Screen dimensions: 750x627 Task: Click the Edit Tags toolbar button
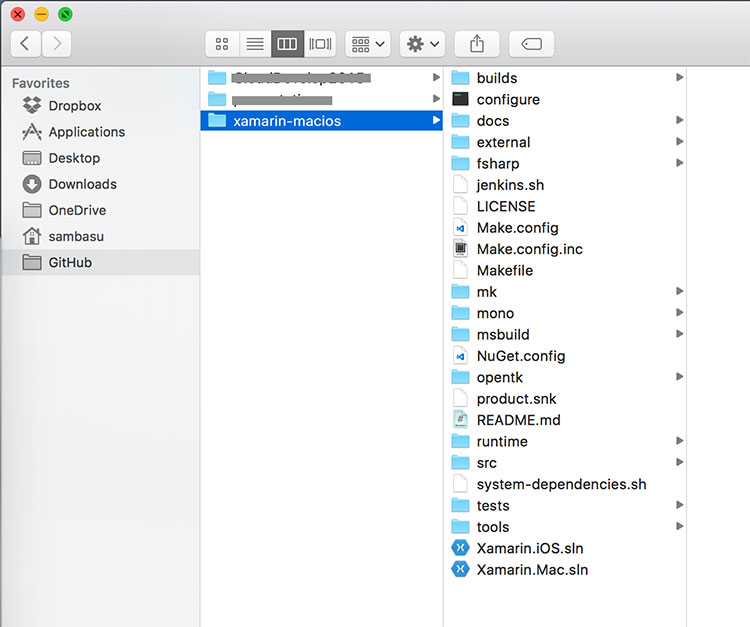pos(531,44)
